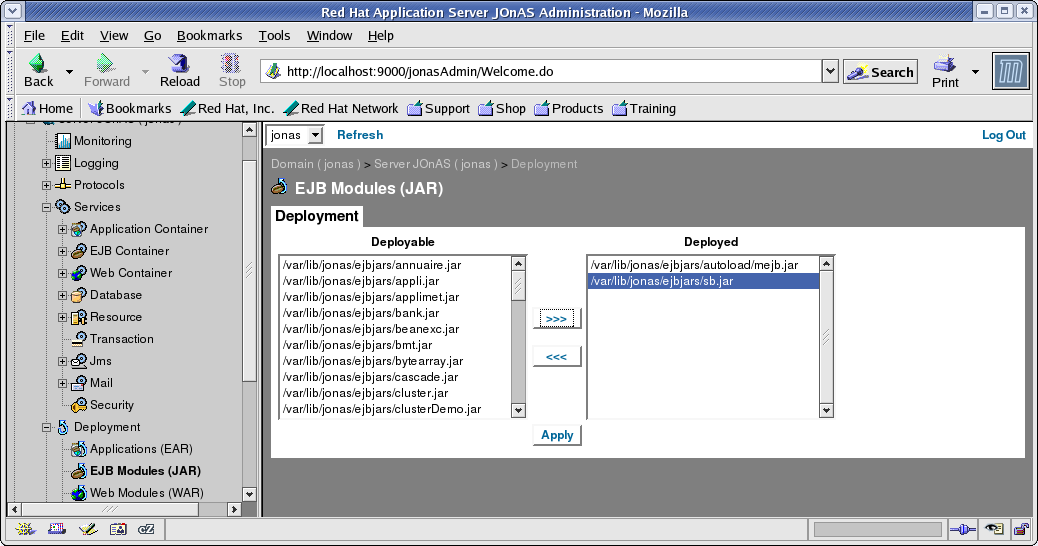This screenshot has height=546, width=1038.
Task: Select the Deployment tab
Action: tap(316, 216)
